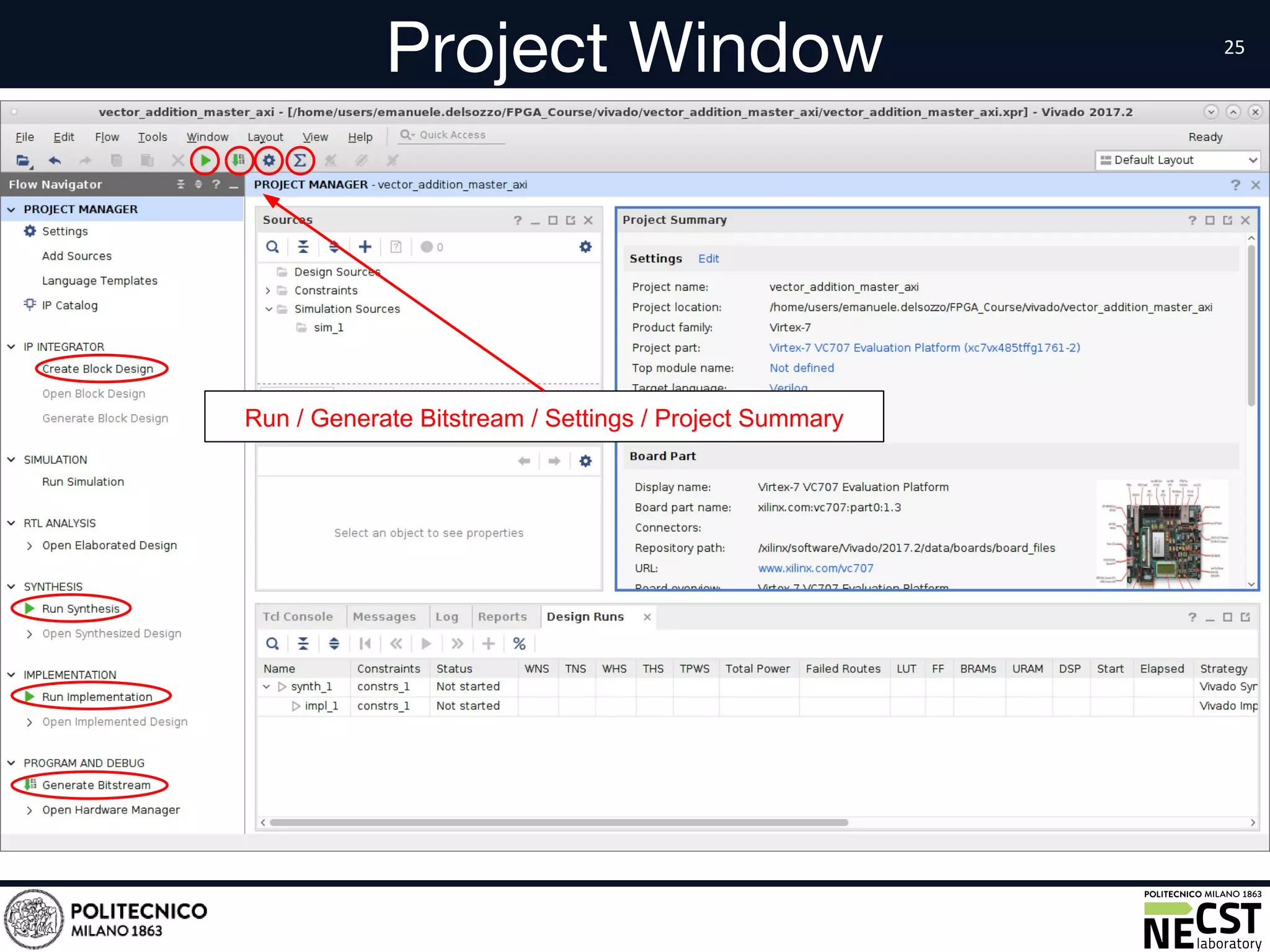Click Collapse All in Design Runs toolbar
This screenshot has width=1270, height=952.
(303, 643)
